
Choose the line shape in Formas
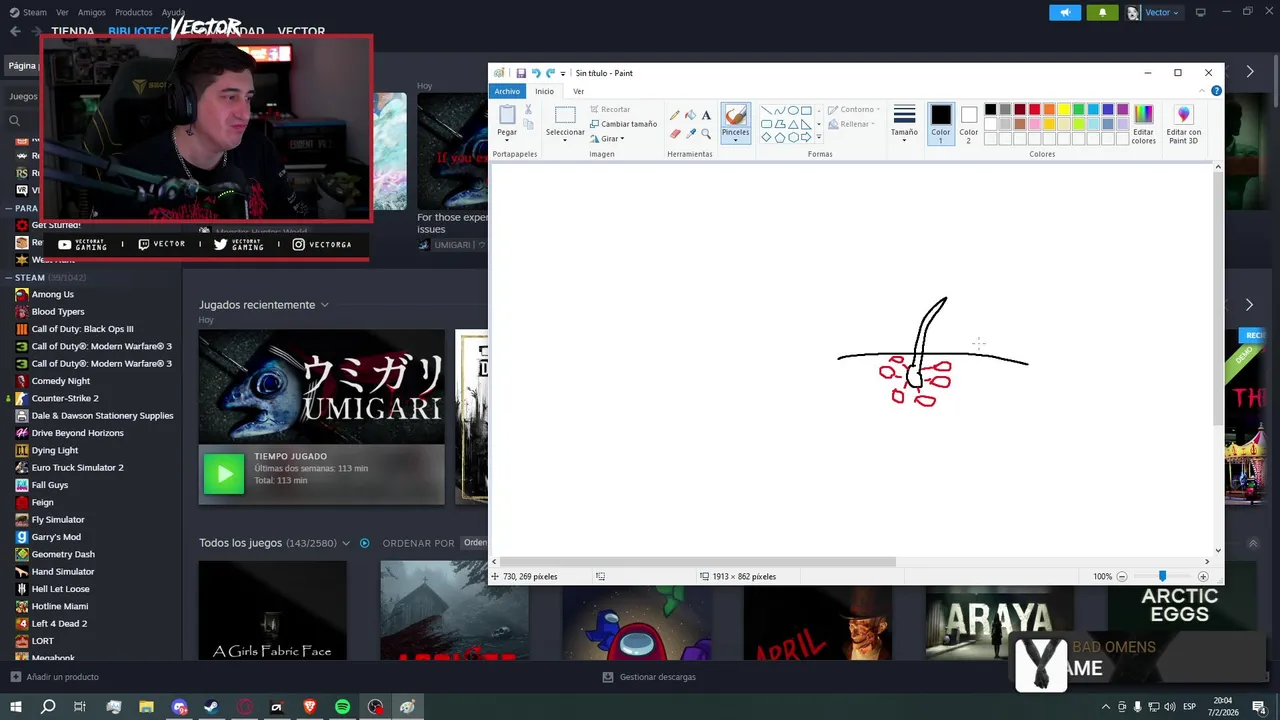(766, 111)
